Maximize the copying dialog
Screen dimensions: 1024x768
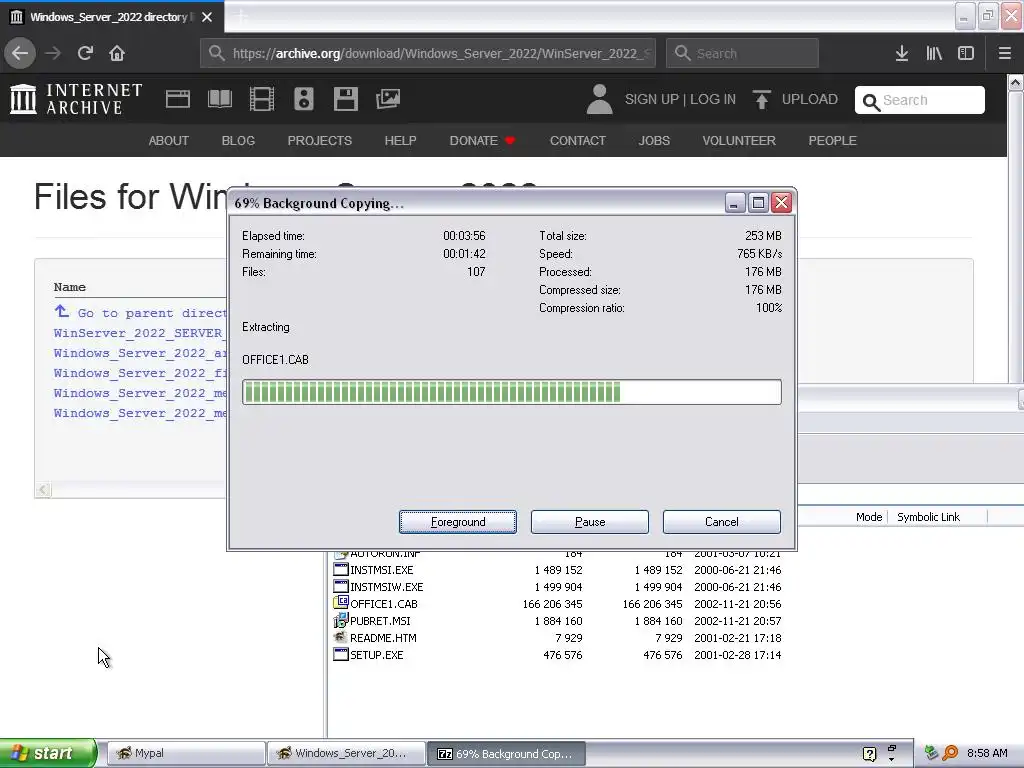pos(758,202)
